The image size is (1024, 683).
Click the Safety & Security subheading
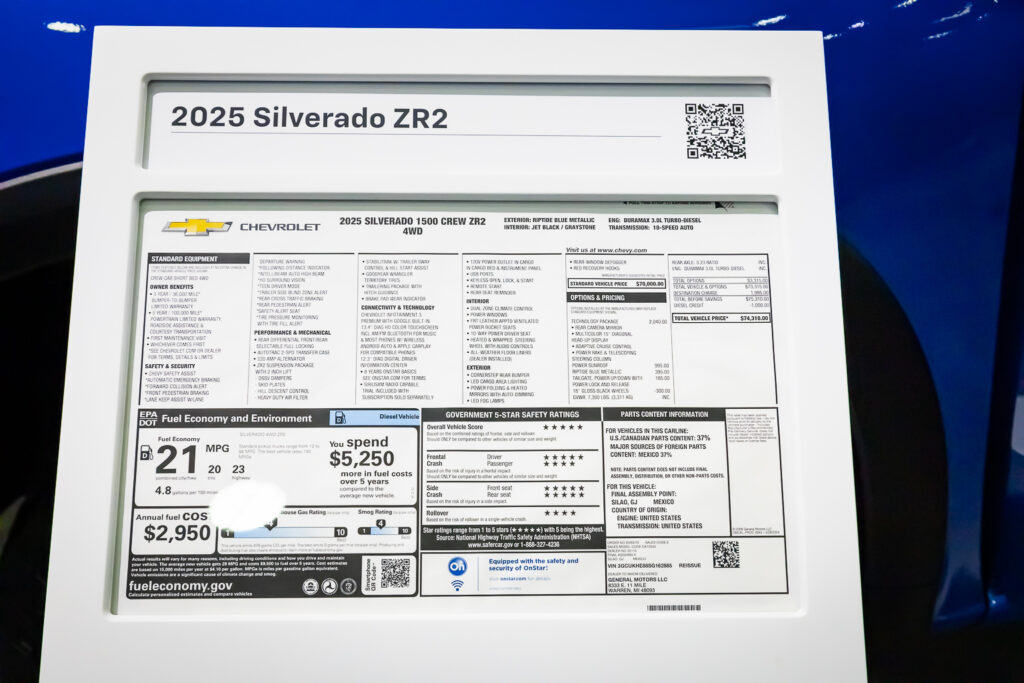pyautogui.click(x=170, y=366)
